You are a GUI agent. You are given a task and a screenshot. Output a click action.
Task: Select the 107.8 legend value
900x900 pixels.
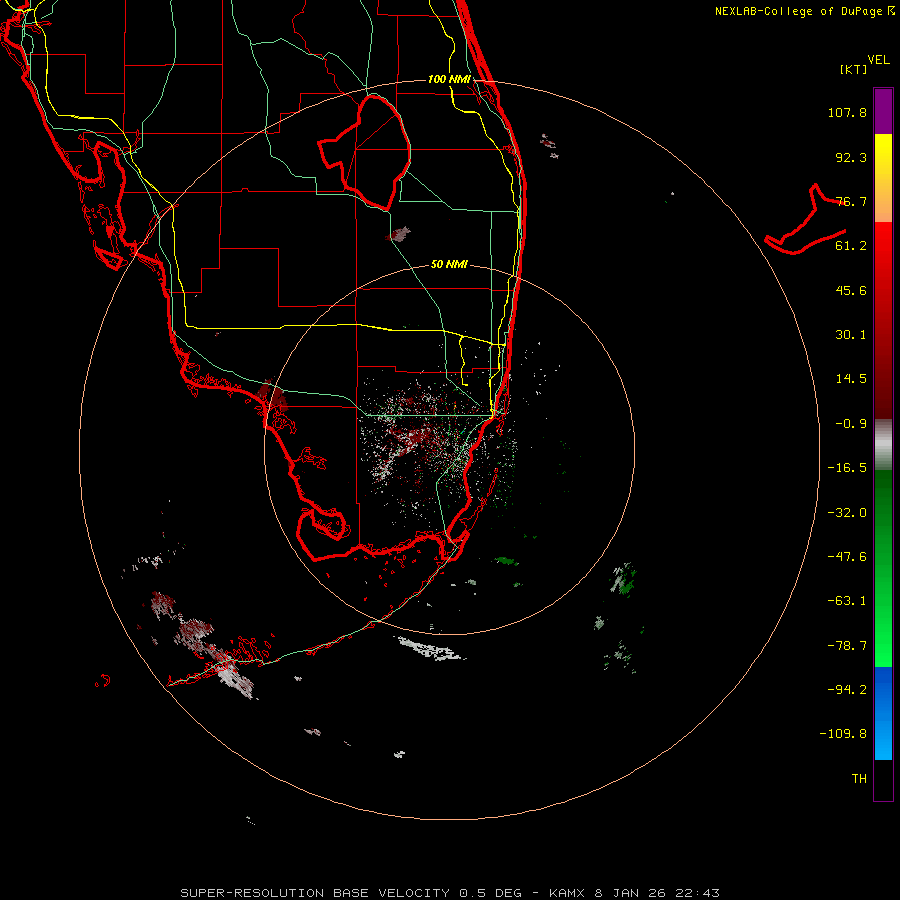click(x=847, y=112)
